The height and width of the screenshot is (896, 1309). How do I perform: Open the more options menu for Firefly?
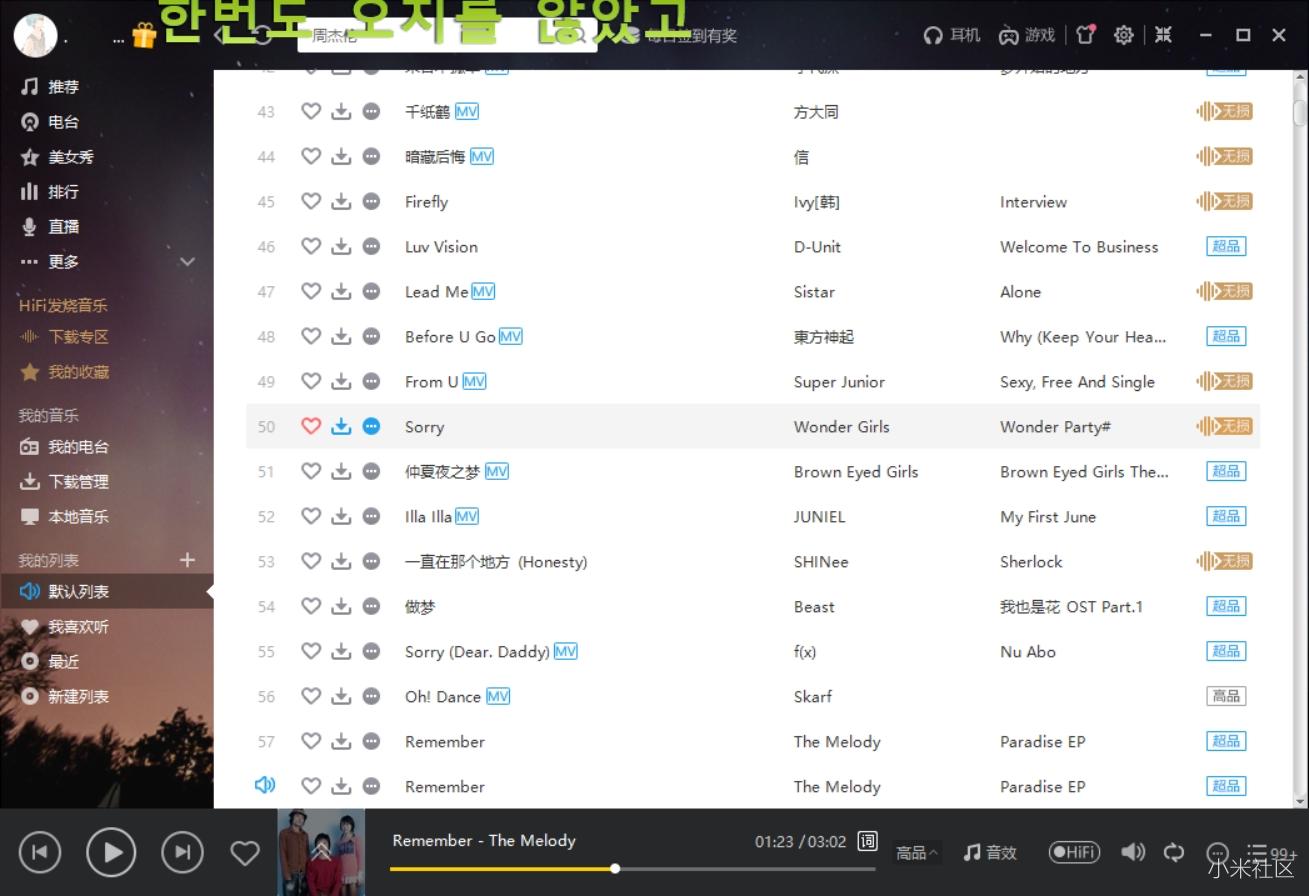[371, 201]
